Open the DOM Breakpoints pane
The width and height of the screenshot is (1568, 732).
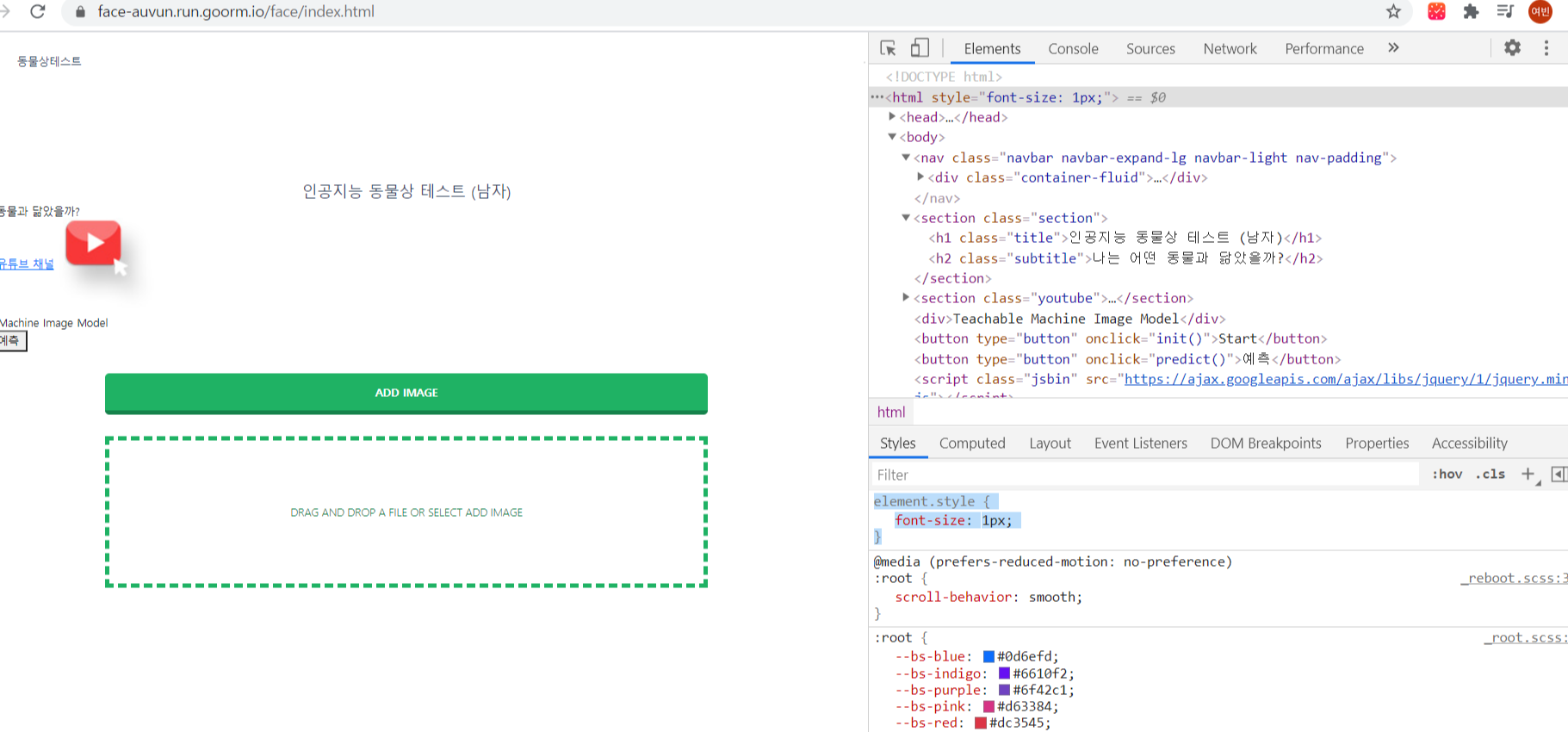click(1266, 444)
